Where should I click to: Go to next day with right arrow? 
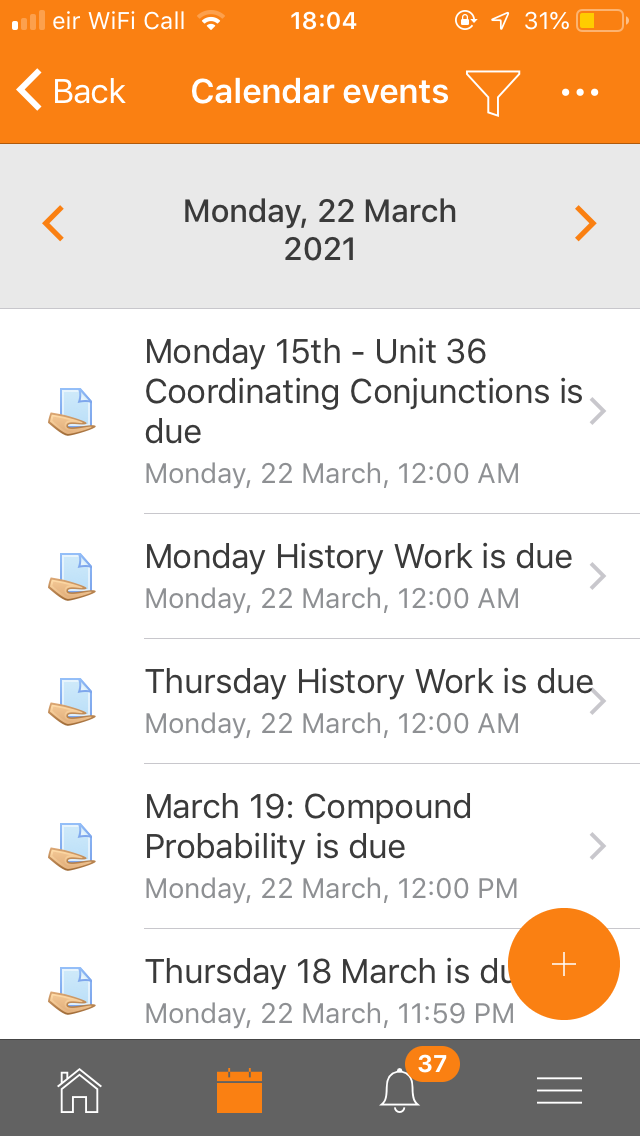click(586, 223)
